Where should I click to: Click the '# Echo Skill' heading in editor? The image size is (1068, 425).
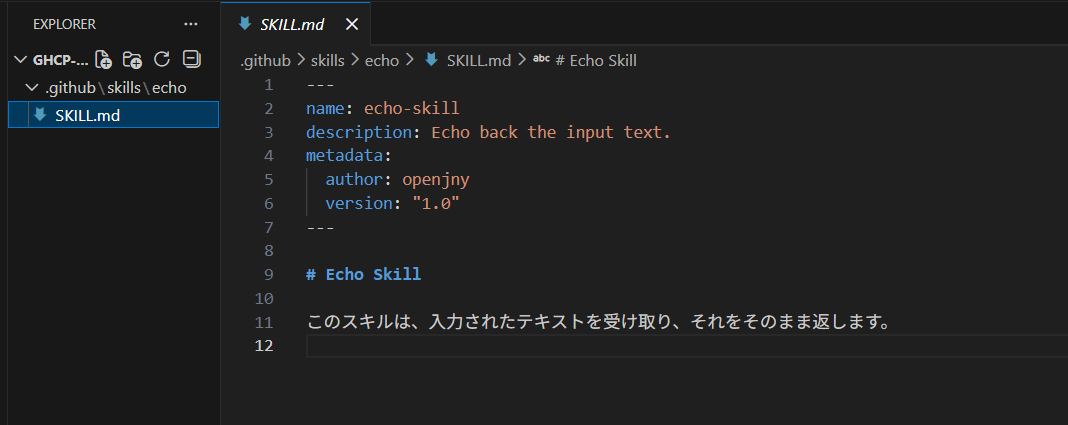click(x=364, y=275)
